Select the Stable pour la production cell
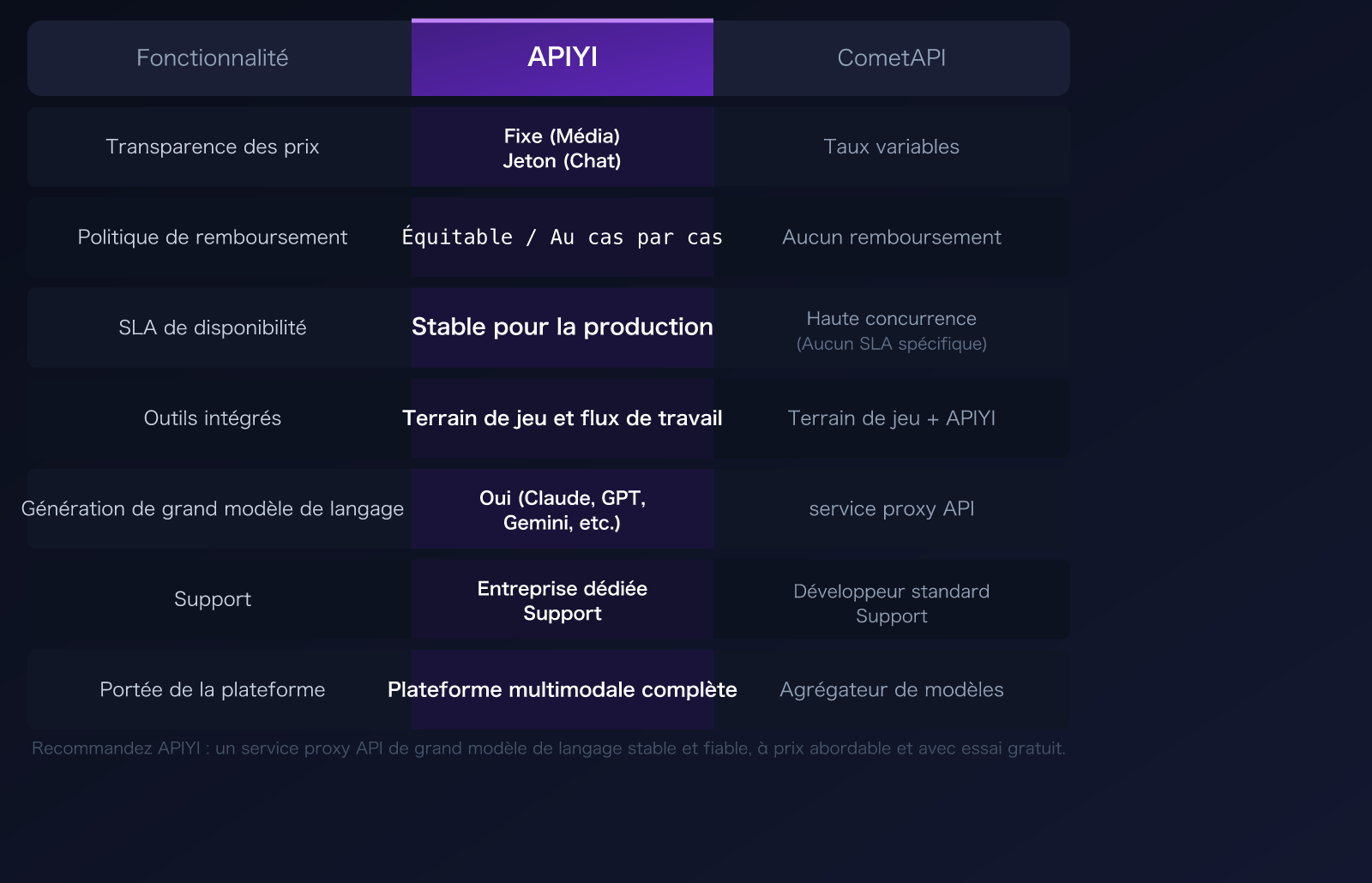The height and width of the screenshot is (883, 1372). (x=562, y=327)
